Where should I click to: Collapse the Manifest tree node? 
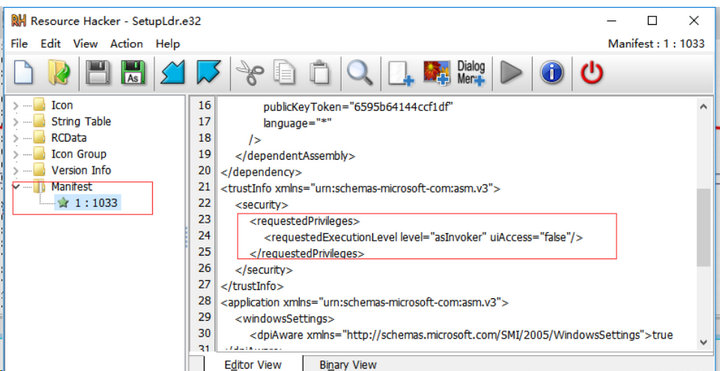17,187
